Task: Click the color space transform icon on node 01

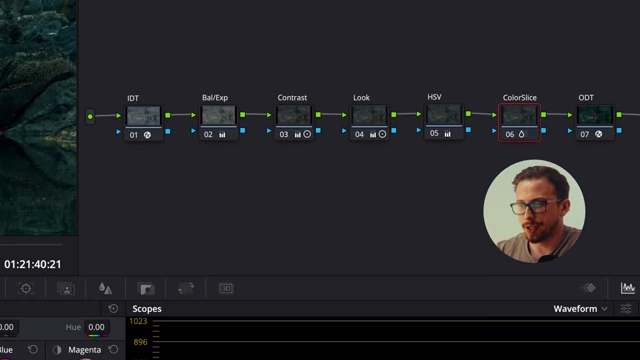Action: click(x=147, y=135)
